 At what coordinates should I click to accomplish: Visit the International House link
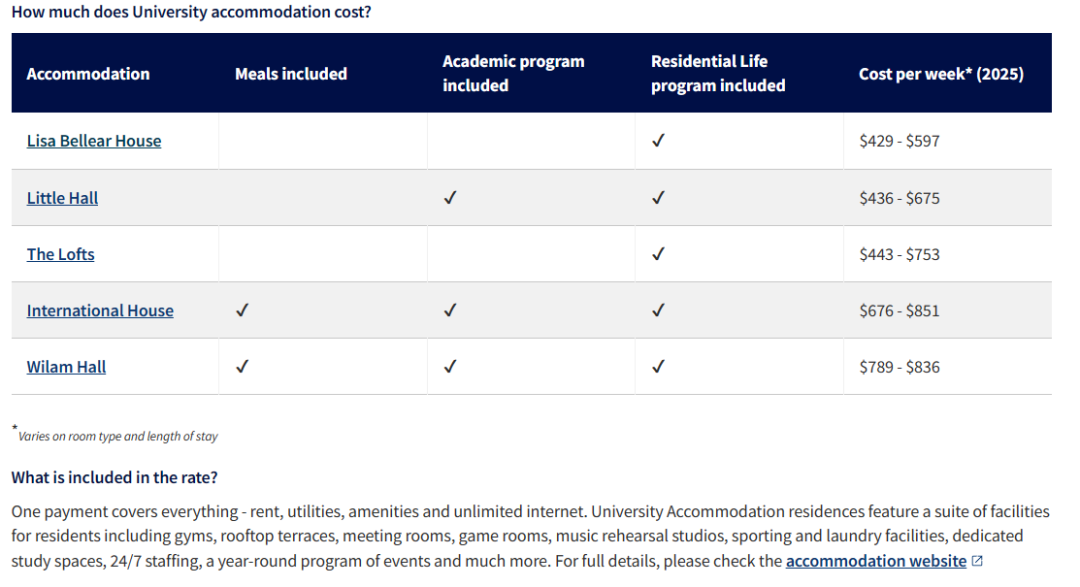pos(100,311)
